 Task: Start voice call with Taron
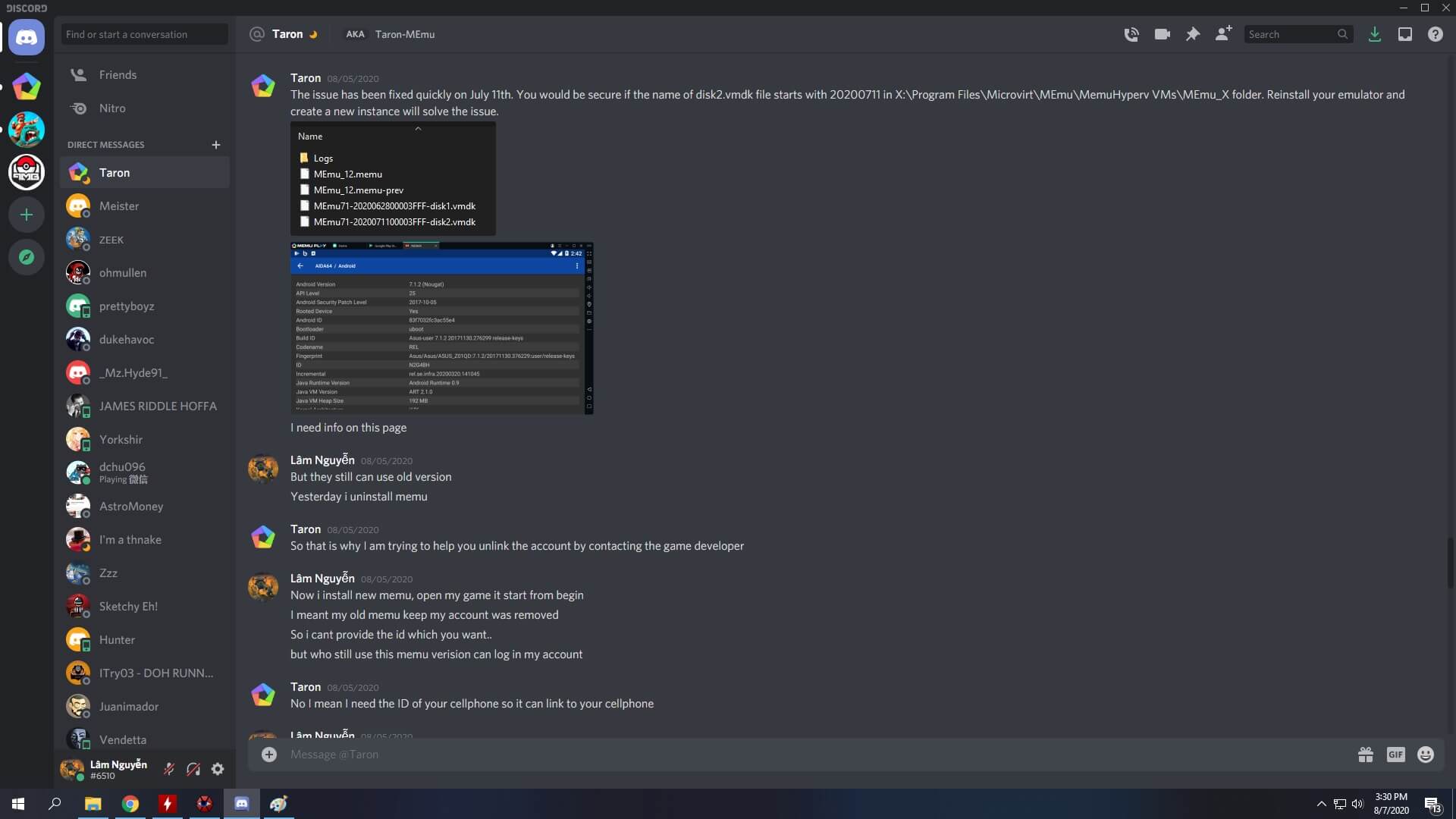1131,34
